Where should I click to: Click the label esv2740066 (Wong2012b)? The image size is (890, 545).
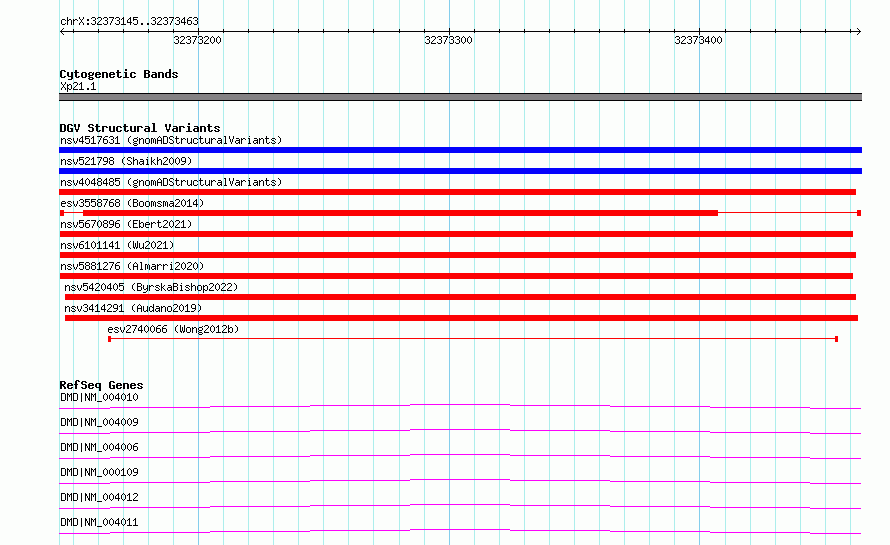click(173, 329)
